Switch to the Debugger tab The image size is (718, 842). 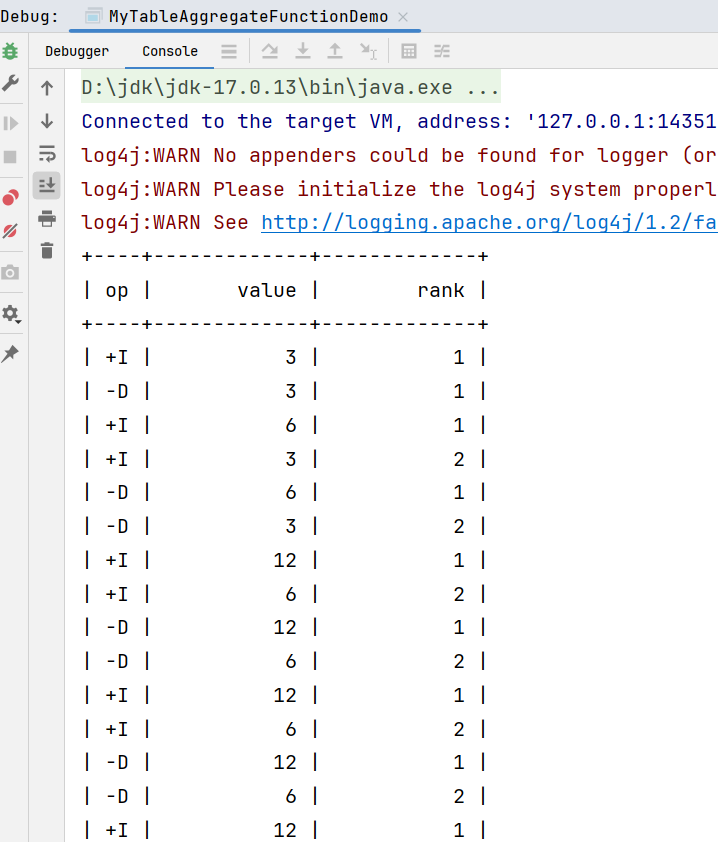(77, 52)
